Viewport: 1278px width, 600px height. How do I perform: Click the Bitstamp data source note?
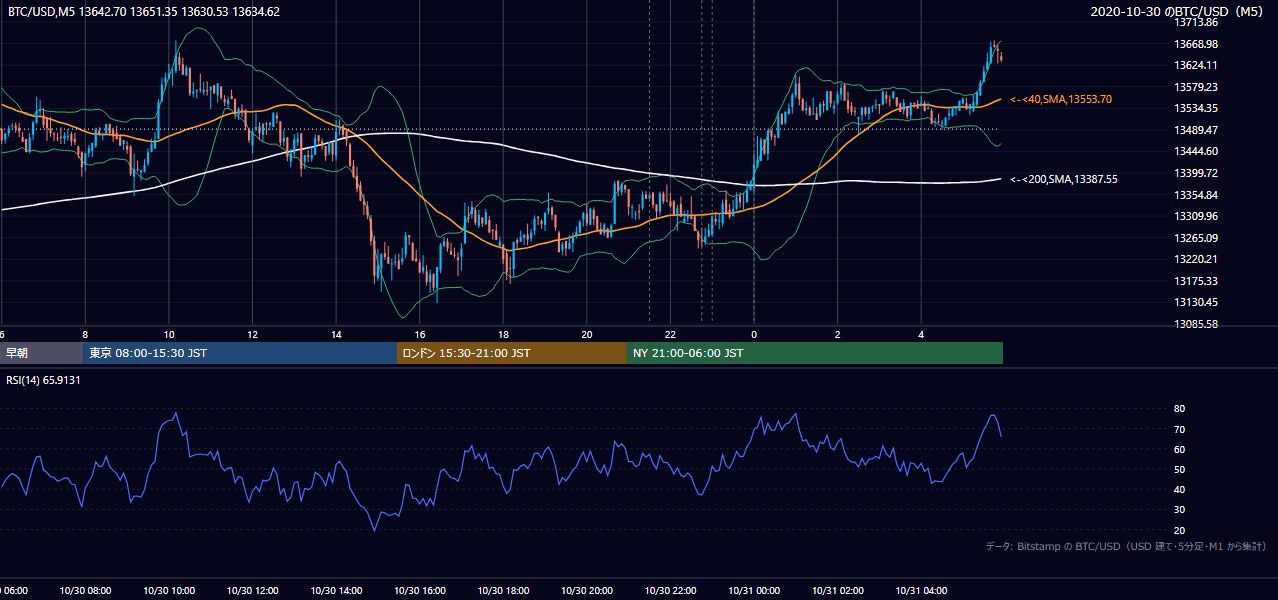[x=1126, y=547]
